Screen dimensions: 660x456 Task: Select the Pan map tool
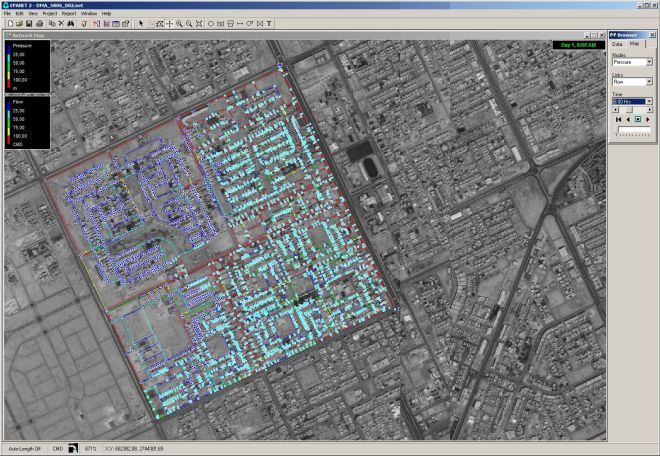(169, 23)
